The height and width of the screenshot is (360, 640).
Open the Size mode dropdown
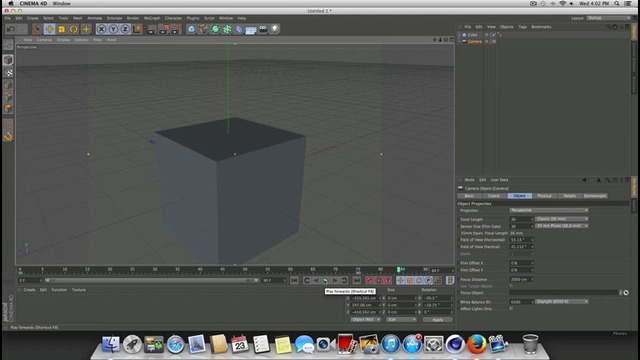(x=401, y=320)
